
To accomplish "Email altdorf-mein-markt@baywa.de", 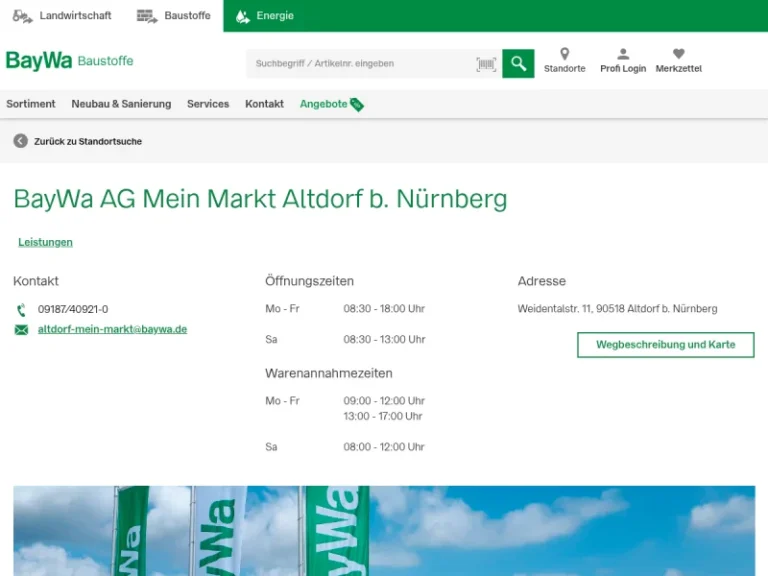I will [x=112, y=329].
